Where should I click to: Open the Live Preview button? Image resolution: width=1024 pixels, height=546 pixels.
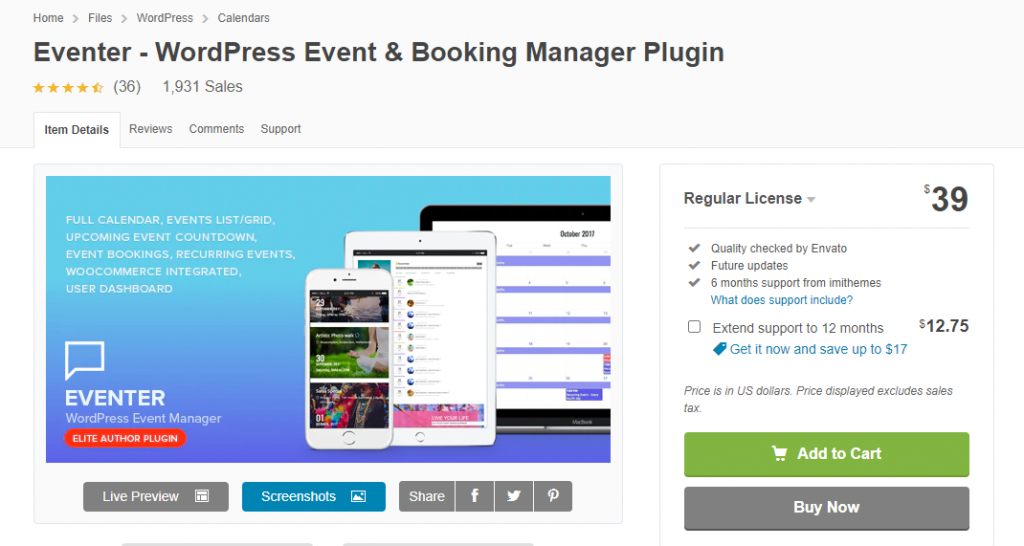coord(155,496)
